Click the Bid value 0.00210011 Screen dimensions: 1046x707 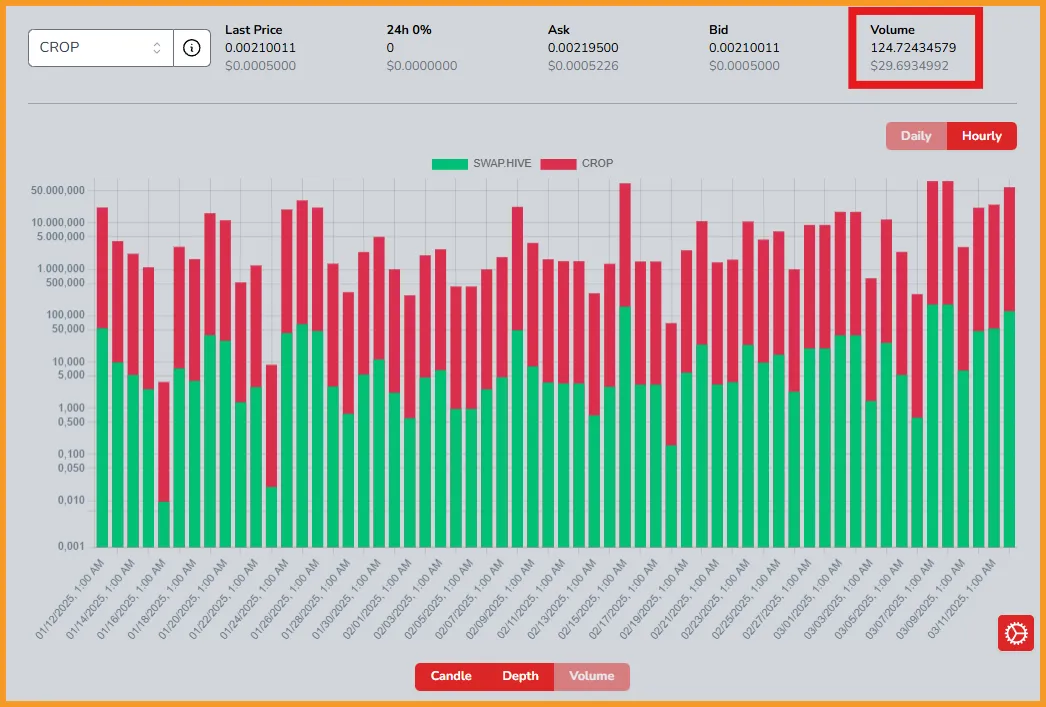pyautogui.click(x=744, y=48)
